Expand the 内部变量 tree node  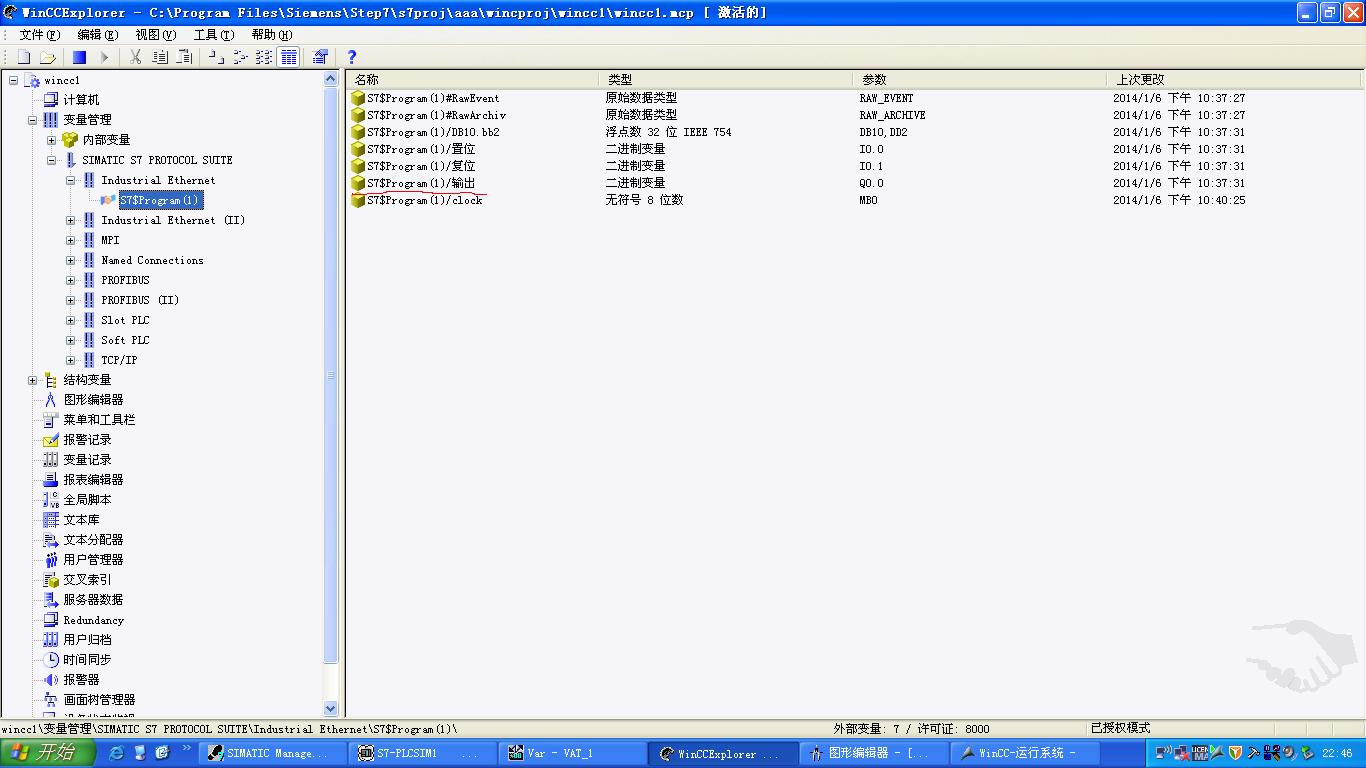pos(52,140)
